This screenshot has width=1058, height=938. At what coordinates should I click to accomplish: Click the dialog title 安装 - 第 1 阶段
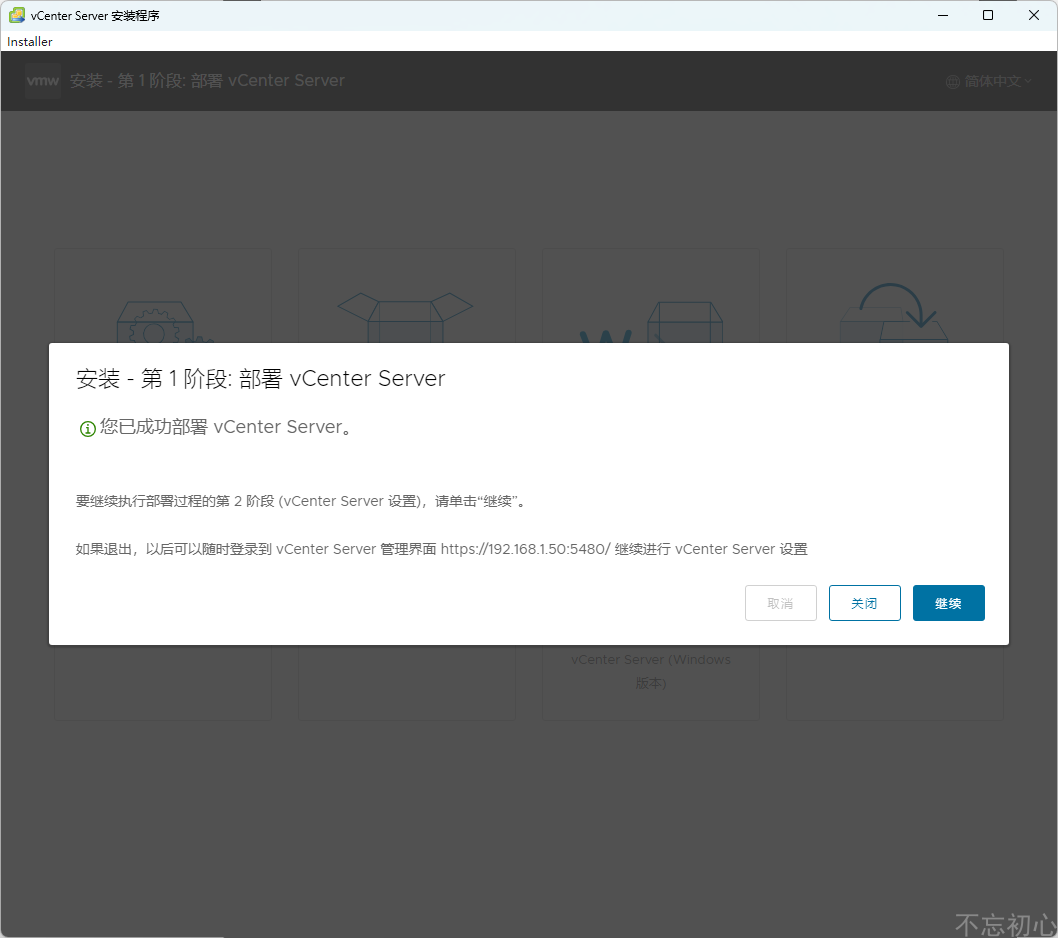coord(260,379)
